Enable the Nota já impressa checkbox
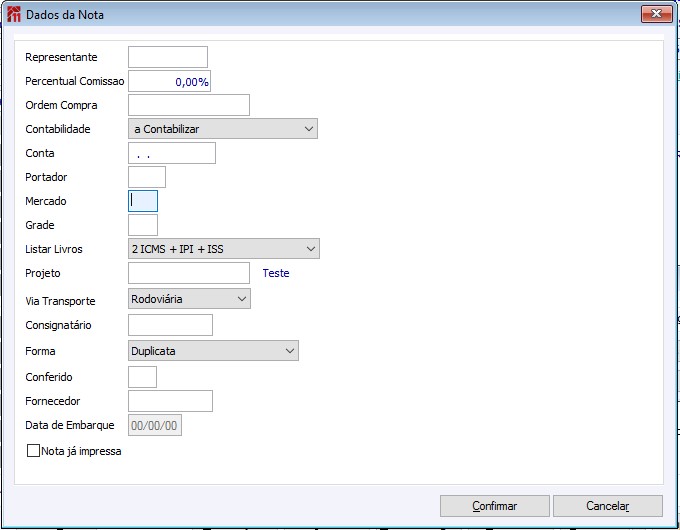Image resolution: width=680 pixels, height=530 pixels. (x=34, y=451)
